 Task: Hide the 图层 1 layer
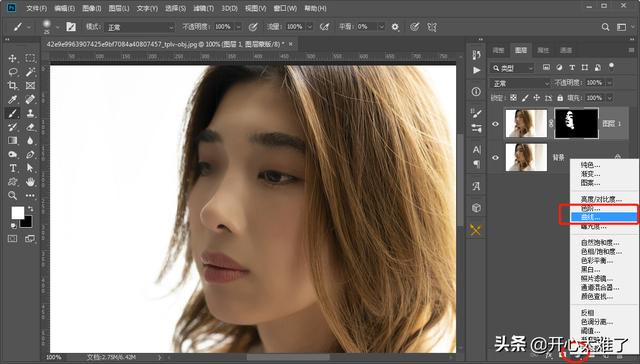(x=496, y=124)
